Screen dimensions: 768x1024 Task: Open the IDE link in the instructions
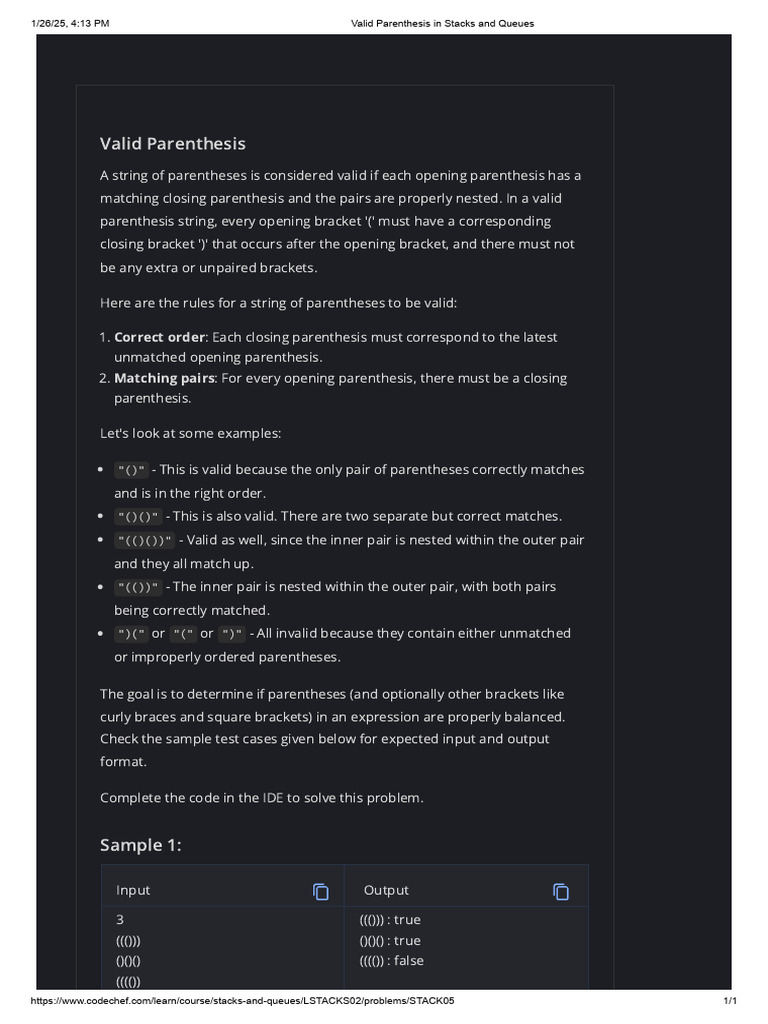pyautogui.click(x=273, y=797)
